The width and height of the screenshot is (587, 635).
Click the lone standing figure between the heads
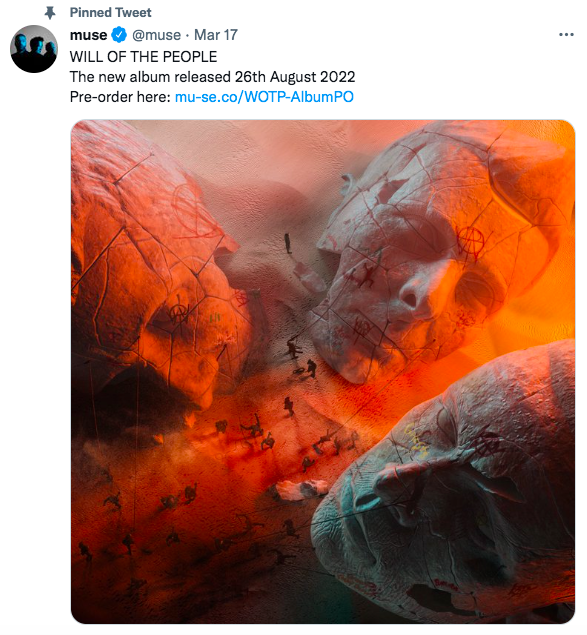tap(288, 243)
